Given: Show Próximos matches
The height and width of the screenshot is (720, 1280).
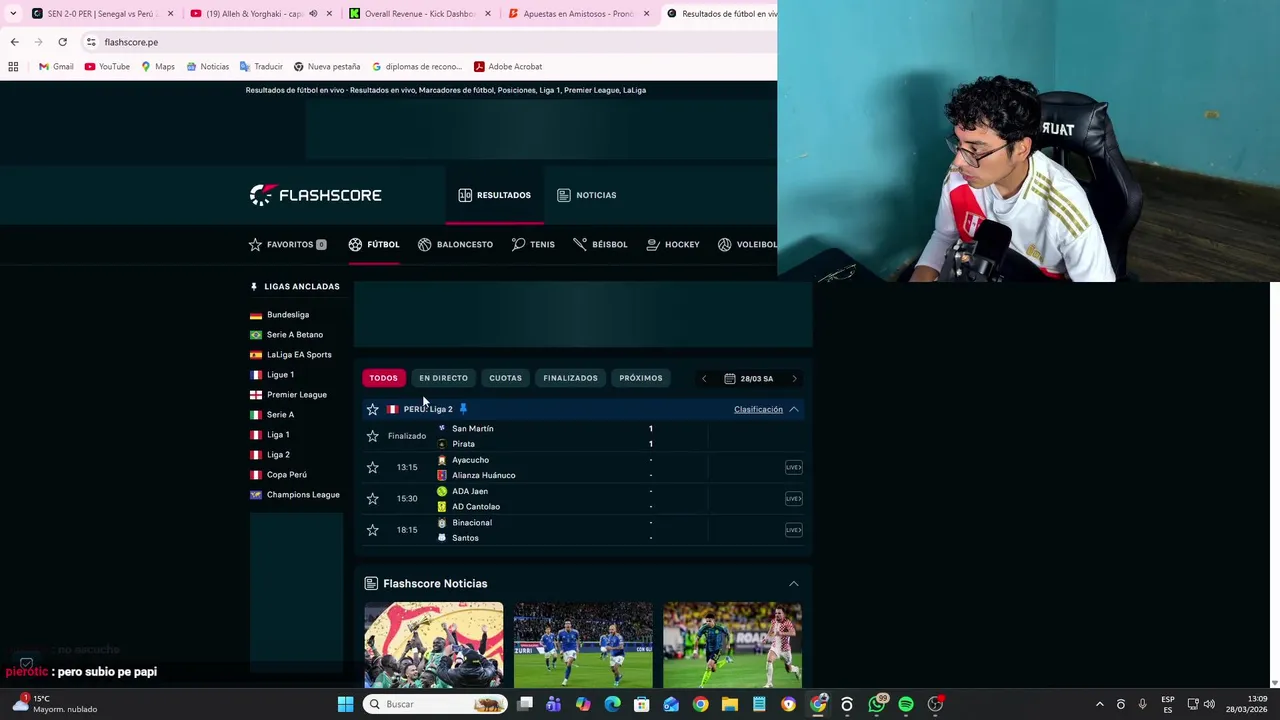Looking at the screenshot, I should pos(641,378).
